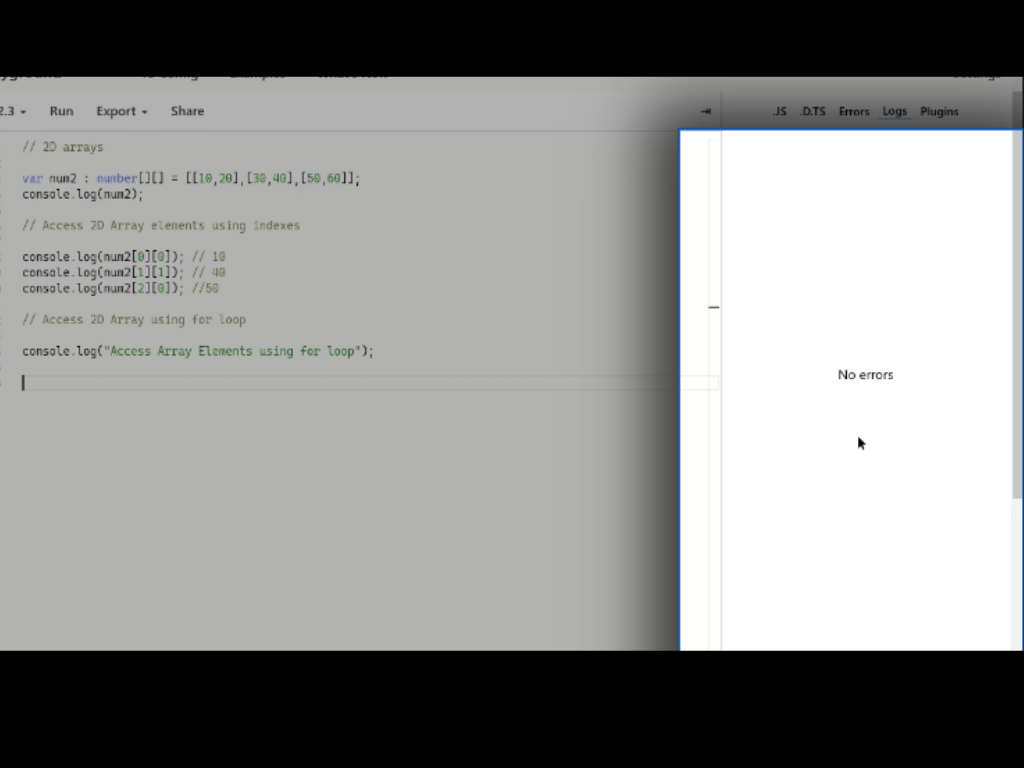Click the Share button
1024x768 pixels.
187,111
